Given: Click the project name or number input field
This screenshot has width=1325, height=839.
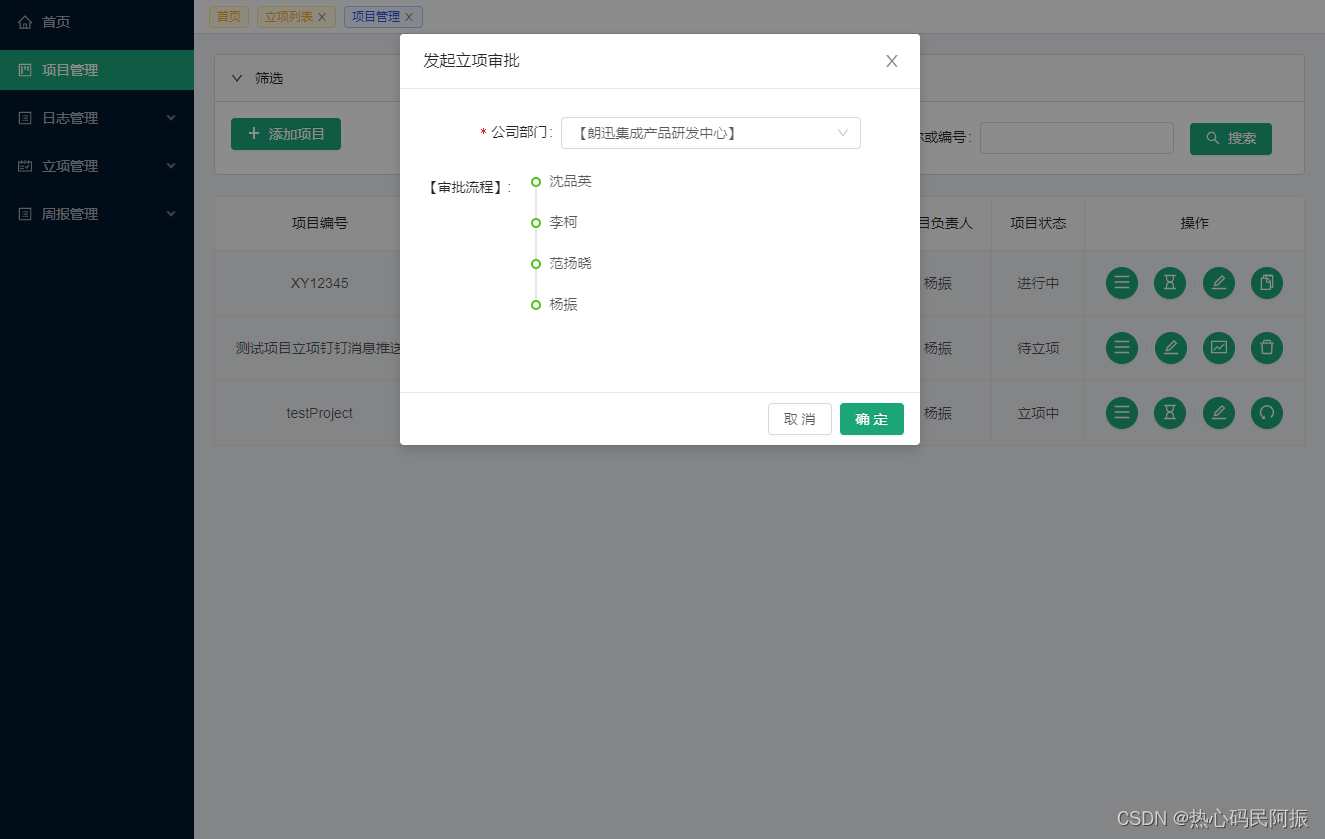Looking at the screenshot, I should pyautogui.click(x=1077, y=139).
